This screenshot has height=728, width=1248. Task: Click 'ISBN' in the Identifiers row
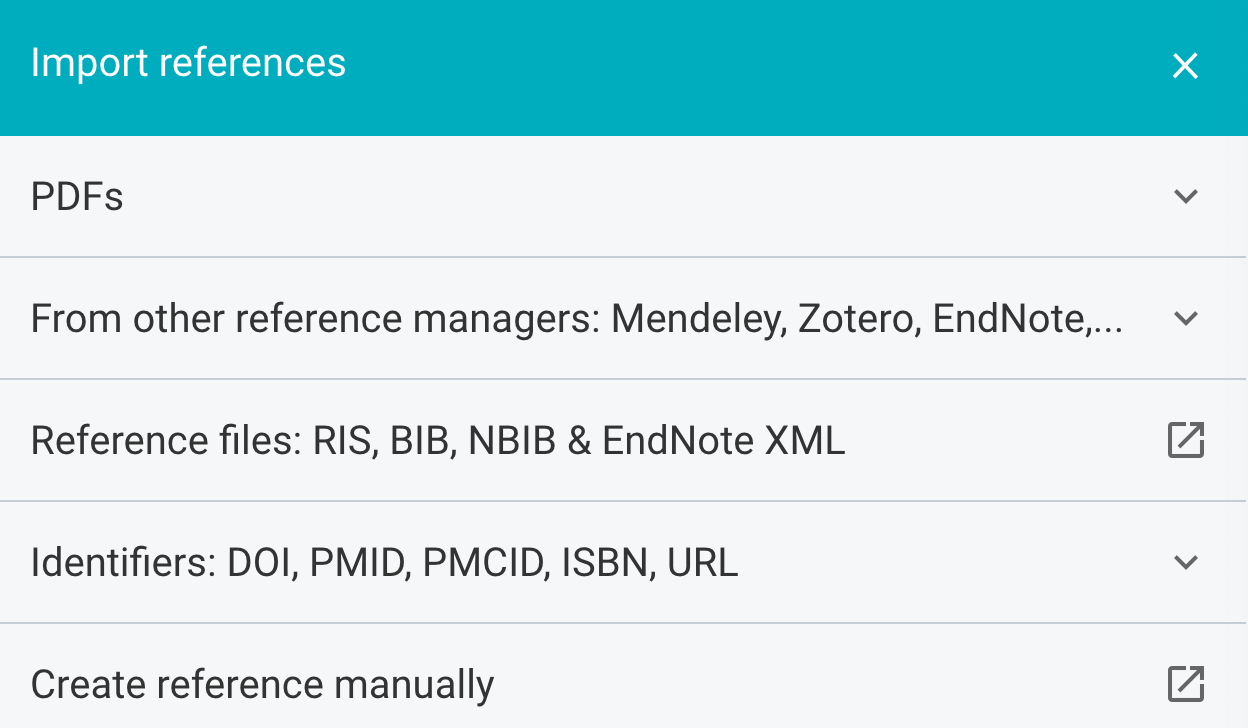click(x=604, y=563)
